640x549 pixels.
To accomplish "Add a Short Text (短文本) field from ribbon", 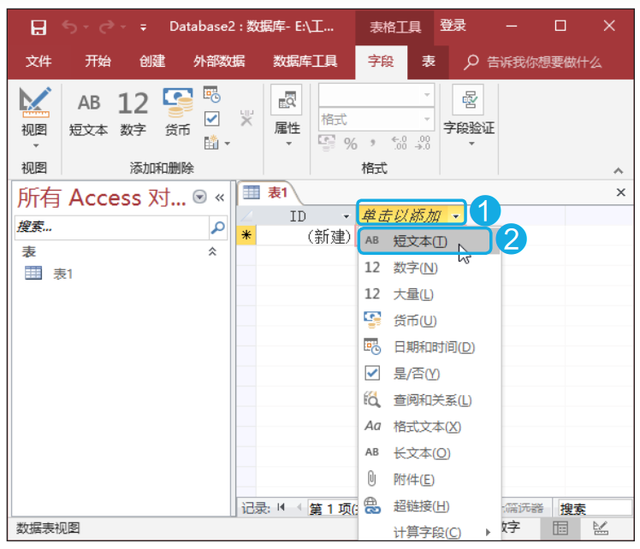I will pyautogui.click(x=88, y=113).
